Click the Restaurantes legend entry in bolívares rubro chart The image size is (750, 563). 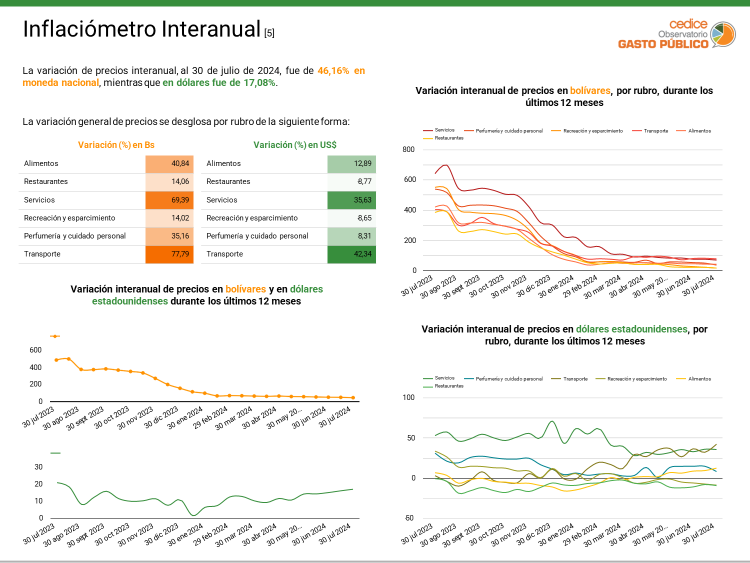click(443, 138)
